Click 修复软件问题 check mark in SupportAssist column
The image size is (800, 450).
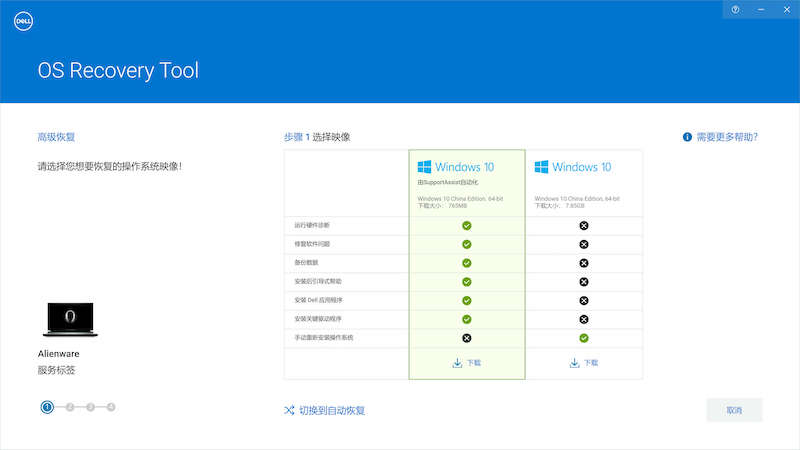tap(467, 244)
